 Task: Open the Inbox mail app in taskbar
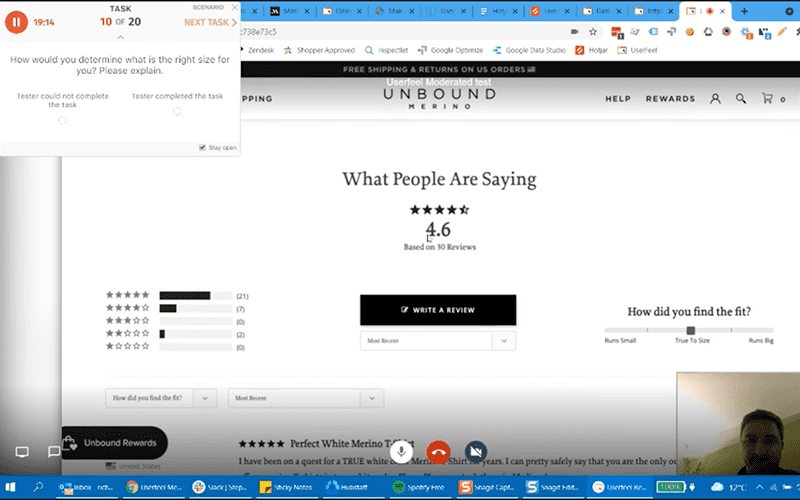tap(86, 487)
